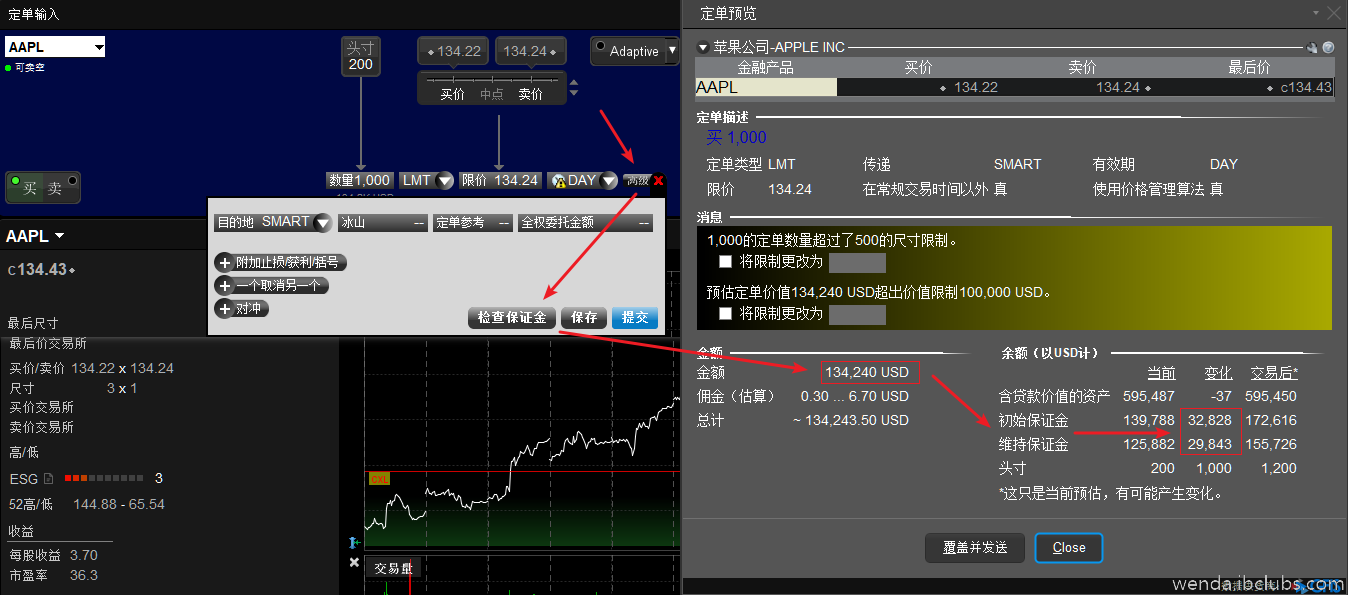
Task: Enable the Adaptive algo toggle
Action: (600, 46)
